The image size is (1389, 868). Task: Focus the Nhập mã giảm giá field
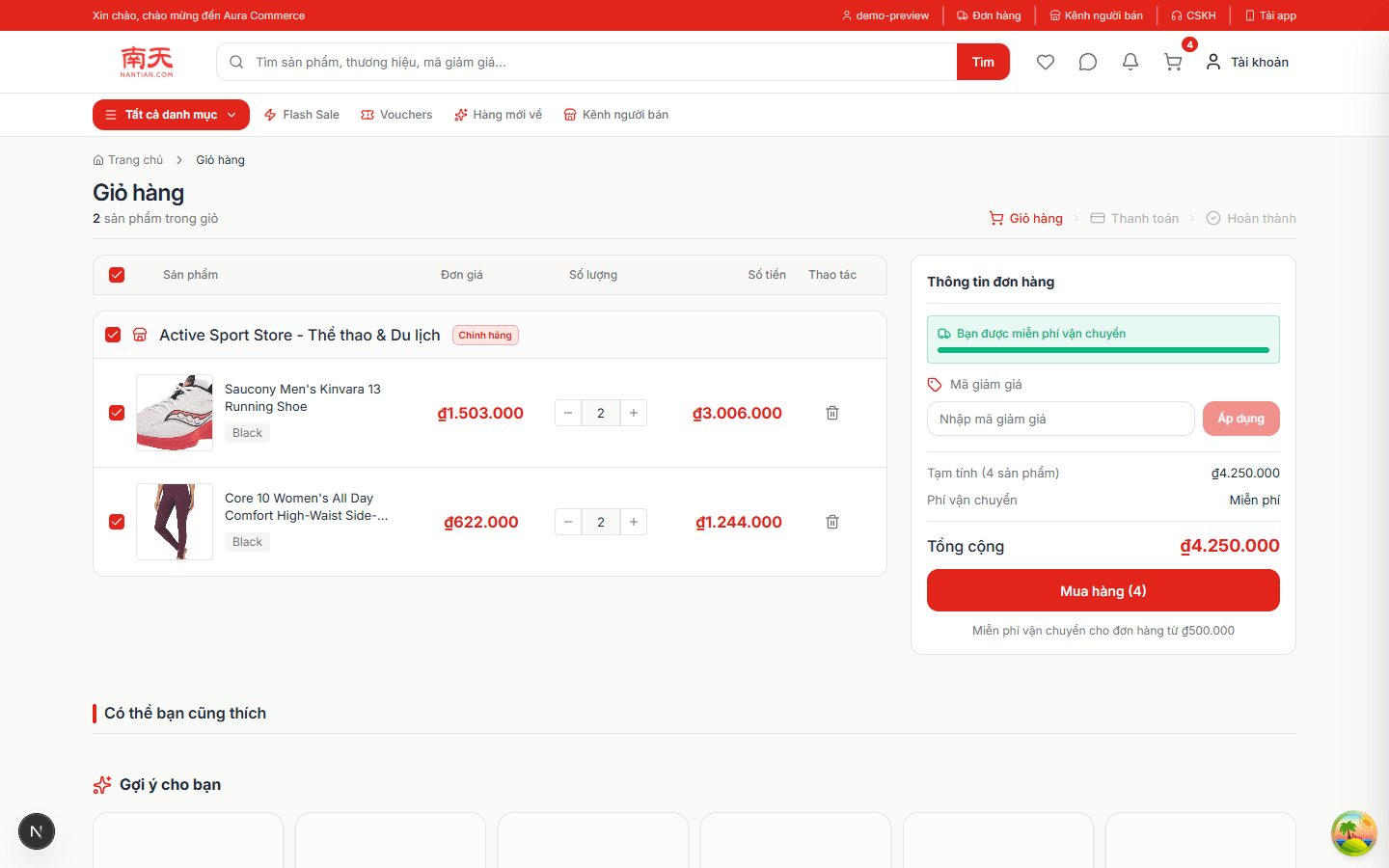pyautogui.click(x=1061, y=419)
